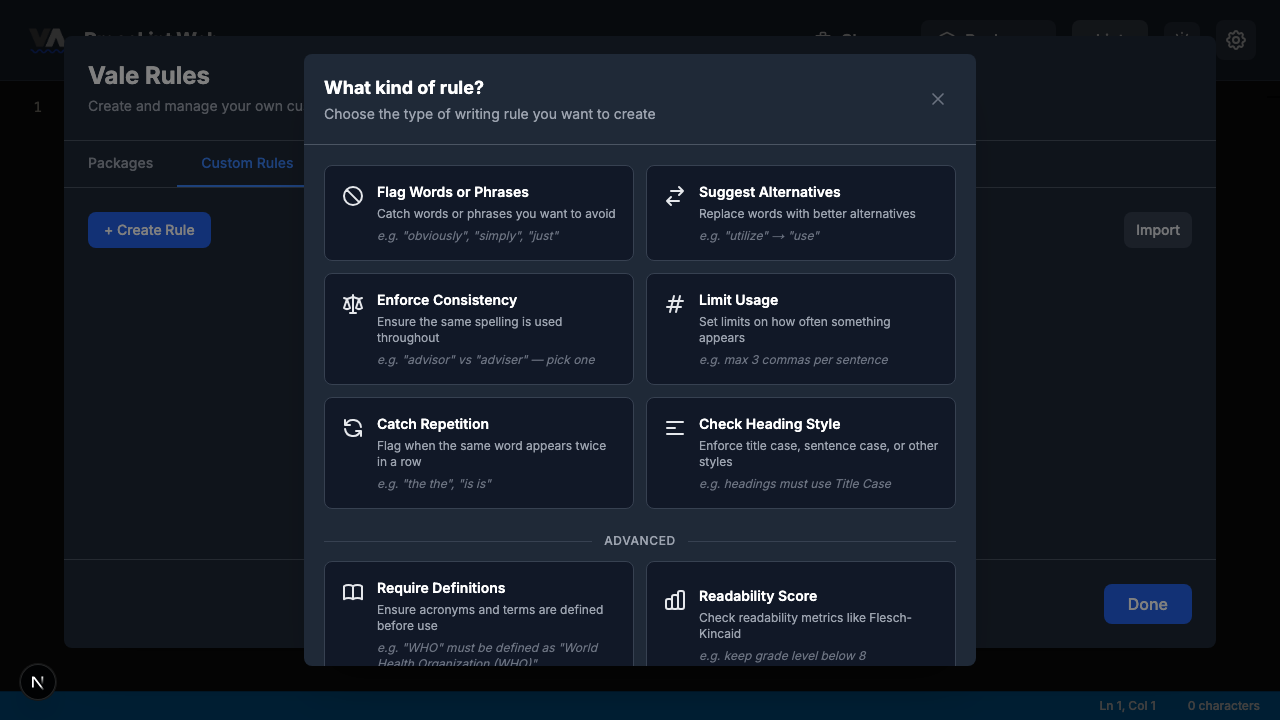Click the Next.js N badge icon
The width and height of the screenshot is (1280, 720).
point(38,682)
